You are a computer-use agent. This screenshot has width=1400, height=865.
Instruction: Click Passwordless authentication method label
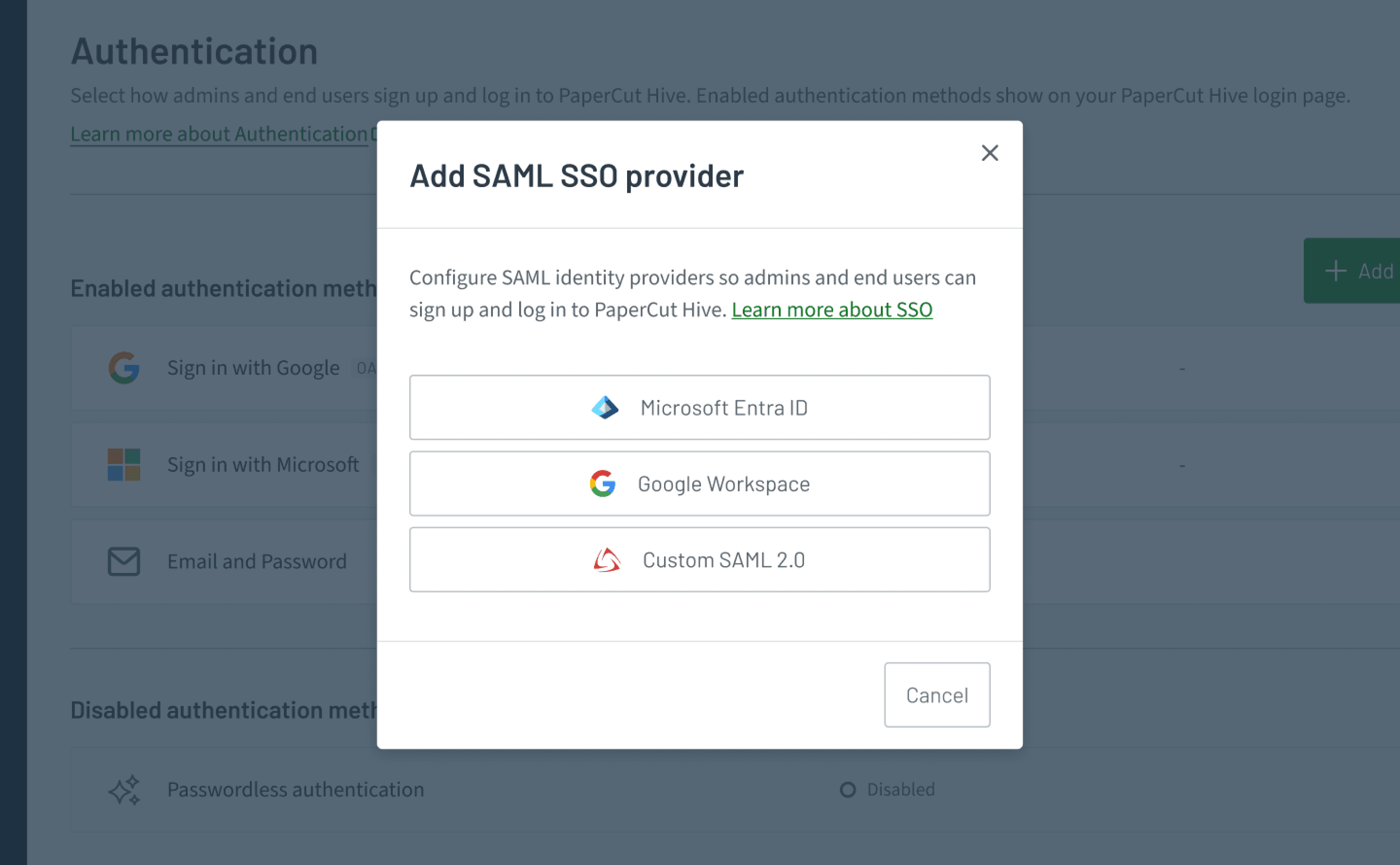(295, 790)
